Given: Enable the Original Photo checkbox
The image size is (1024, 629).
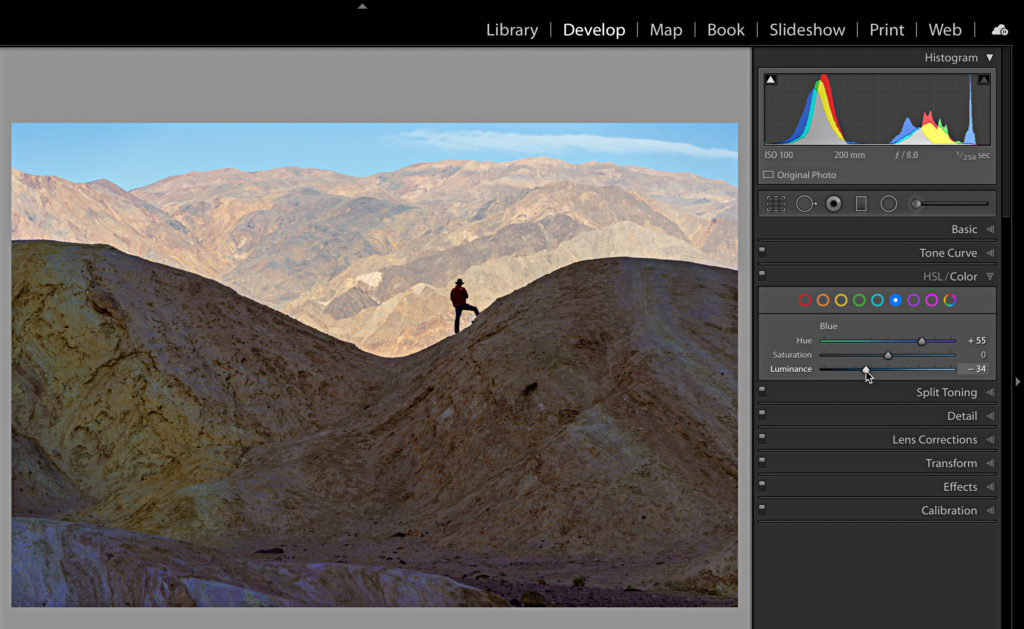Looking at the screenshot, I should [x=769, y=175].
